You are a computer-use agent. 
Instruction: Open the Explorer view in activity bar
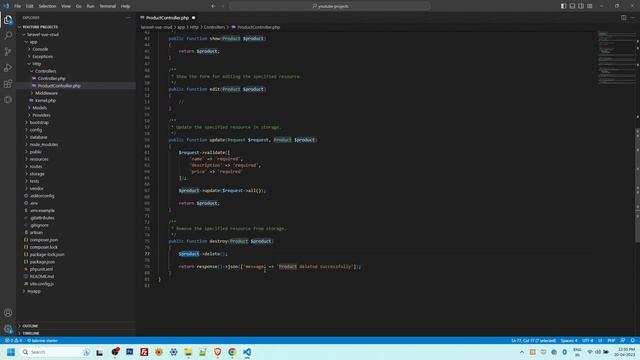[8, 20]
